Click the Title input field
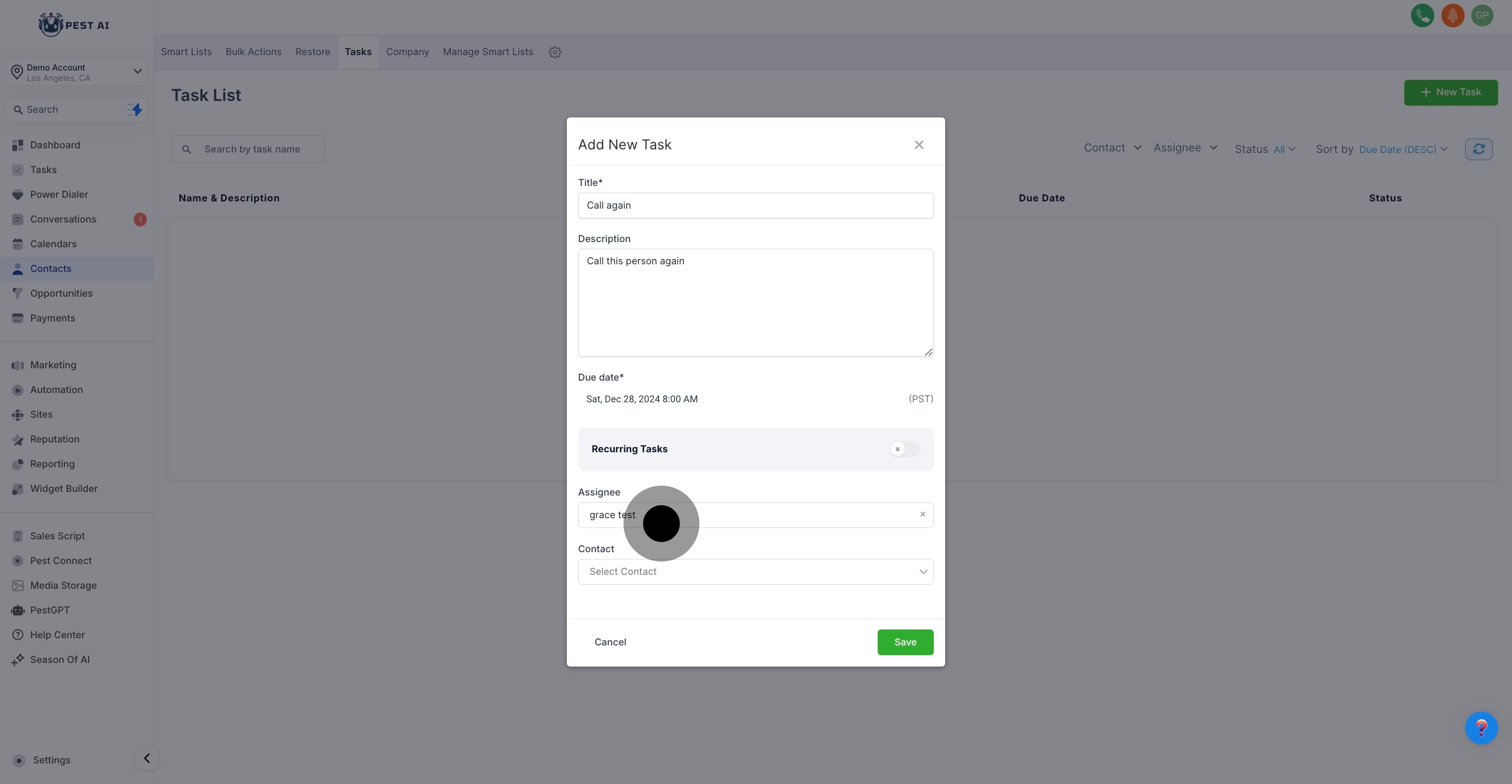Image resolution: width=1512 pixels, height=784 pixels. click(755, 206)
